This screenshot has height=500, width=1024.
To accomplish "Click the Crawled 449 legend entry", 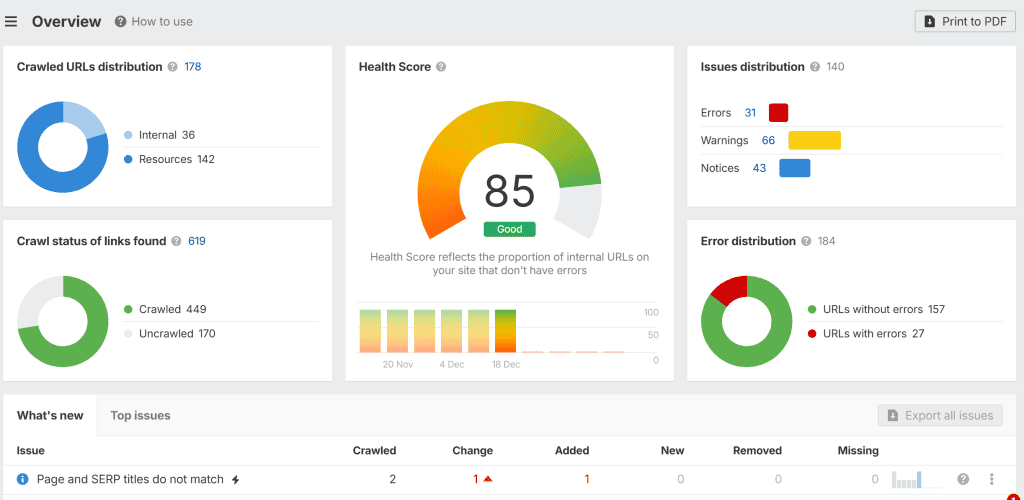I will 165,309.
